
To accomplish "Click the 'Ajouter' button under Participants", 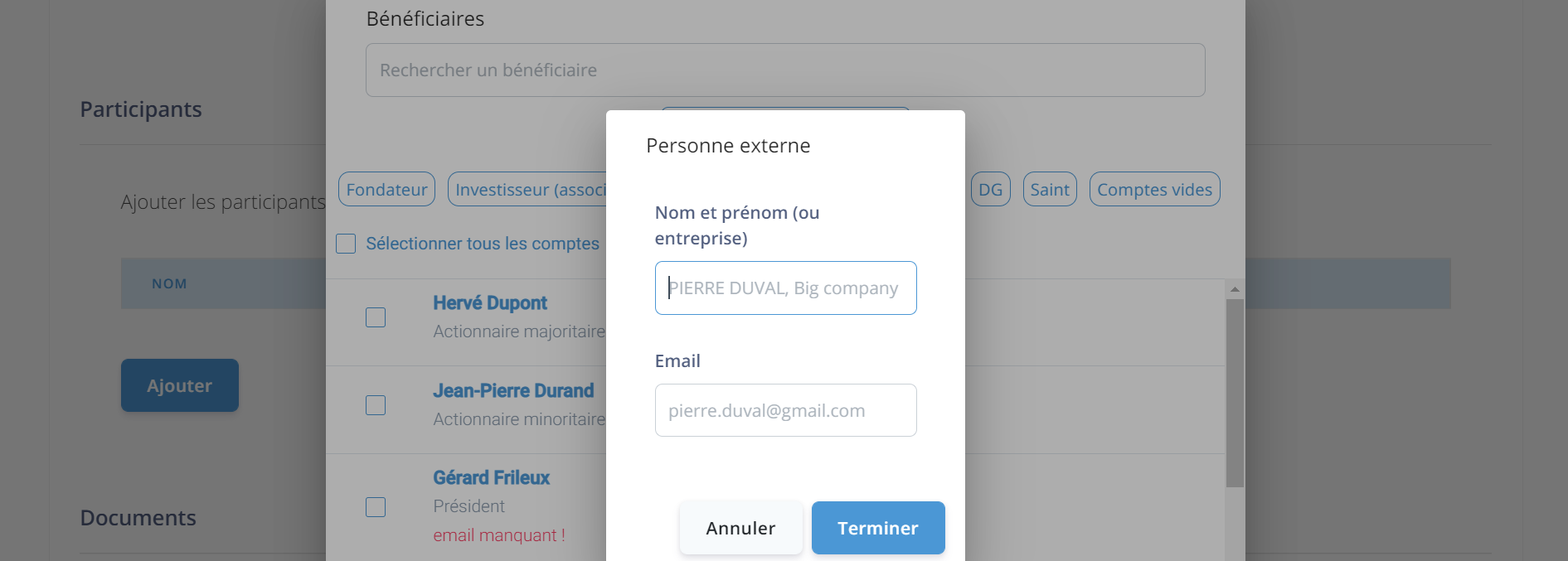I will pos(179,385).
